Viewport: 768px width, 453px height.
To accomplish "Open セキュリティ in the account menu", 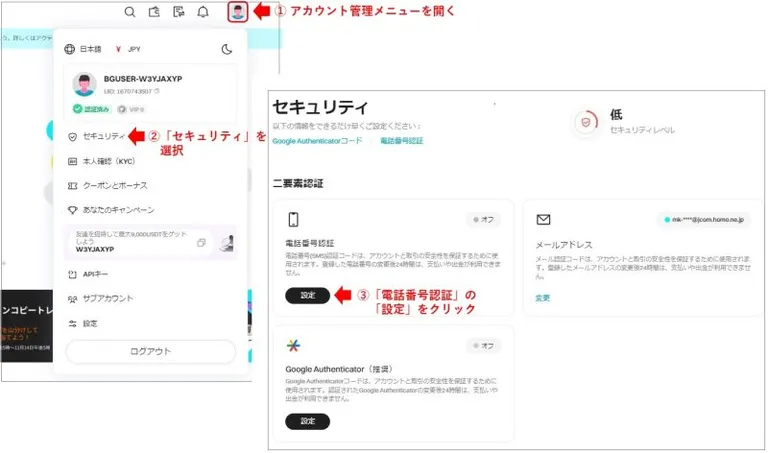I will coord(104,136).
